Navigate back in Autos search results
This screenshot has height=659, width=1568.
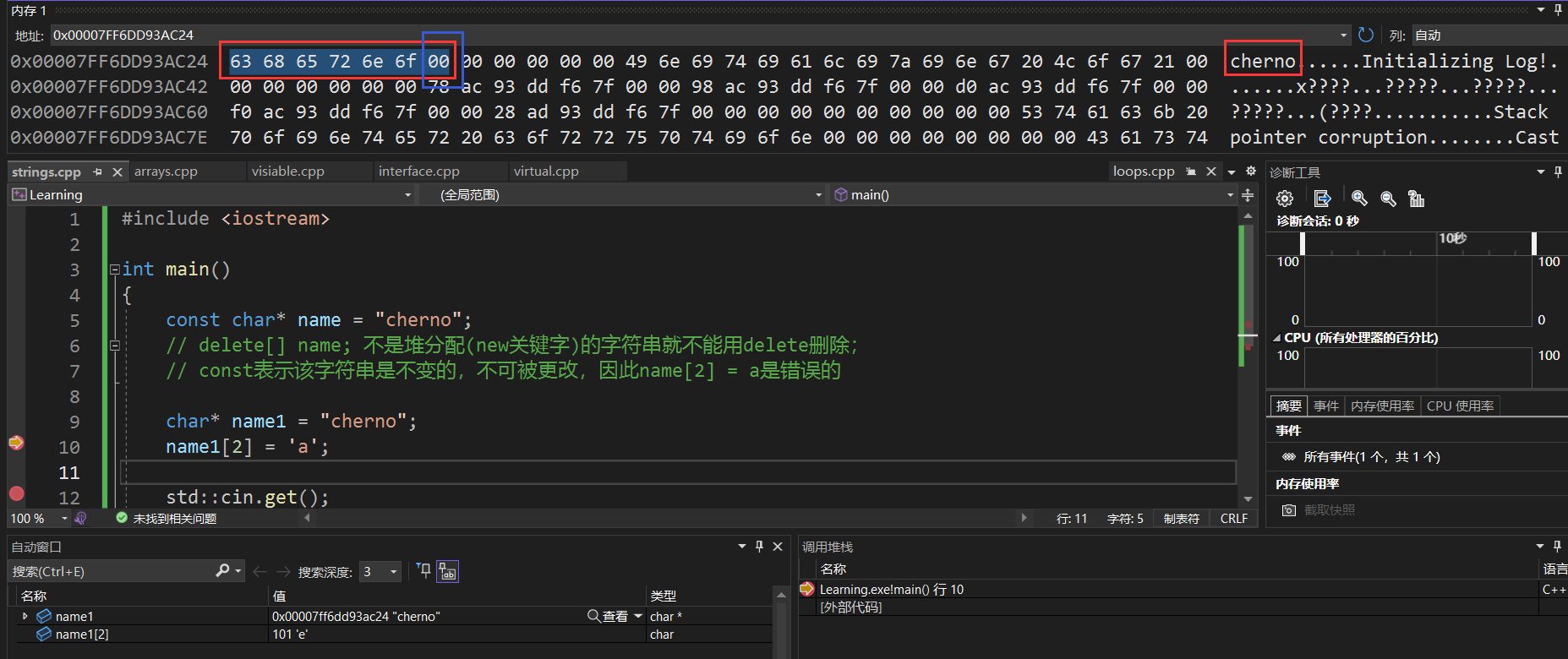tap(260, 572)
